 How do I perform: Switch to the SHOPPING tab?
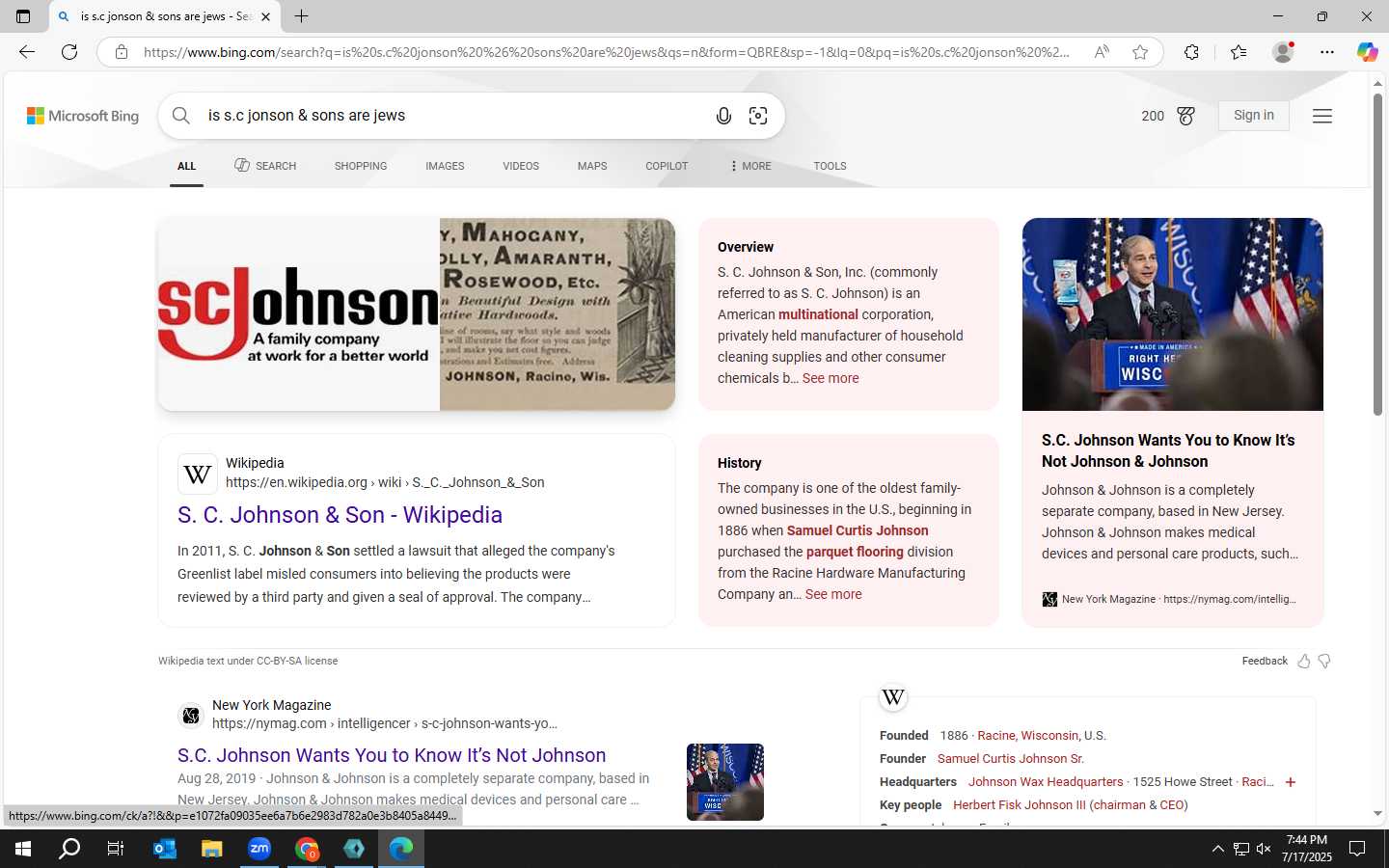point(361,166)
